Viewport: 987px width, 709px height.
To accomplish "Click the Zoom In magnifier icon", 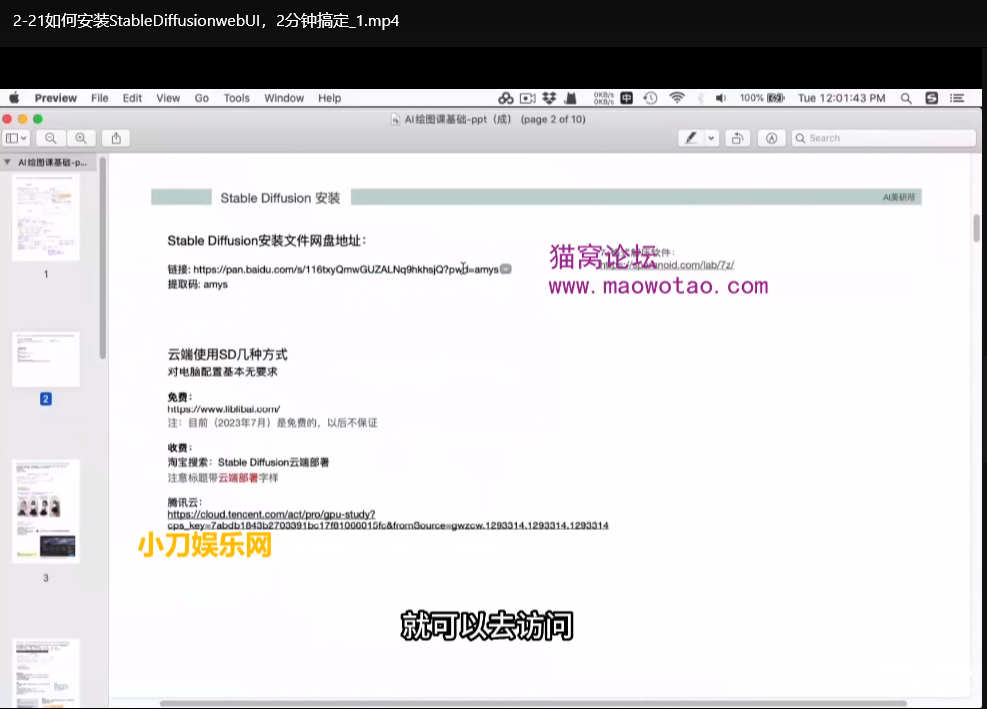I will (81, 138).
